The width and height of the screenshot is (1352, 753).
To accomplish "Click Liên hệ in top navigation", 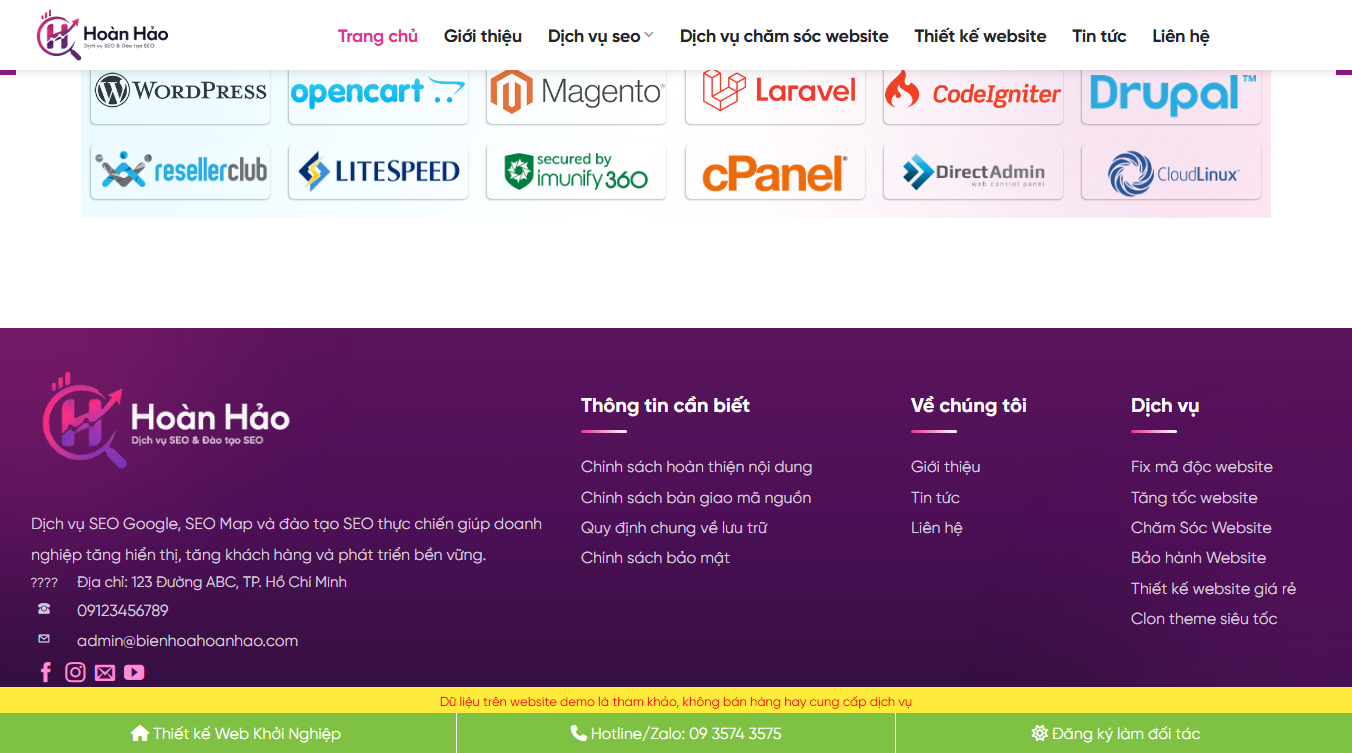I will [1181, 36].
